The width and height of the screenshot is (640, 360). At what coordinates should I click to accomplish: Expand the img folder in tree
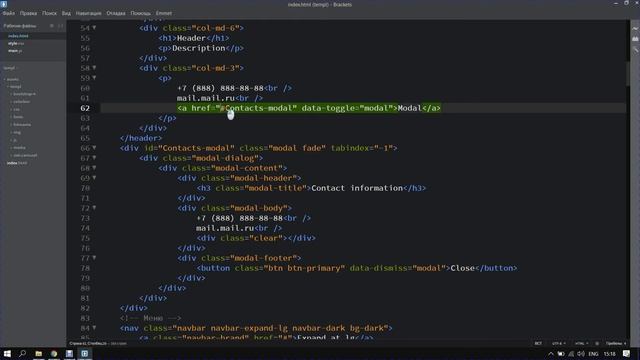[16, 132]
